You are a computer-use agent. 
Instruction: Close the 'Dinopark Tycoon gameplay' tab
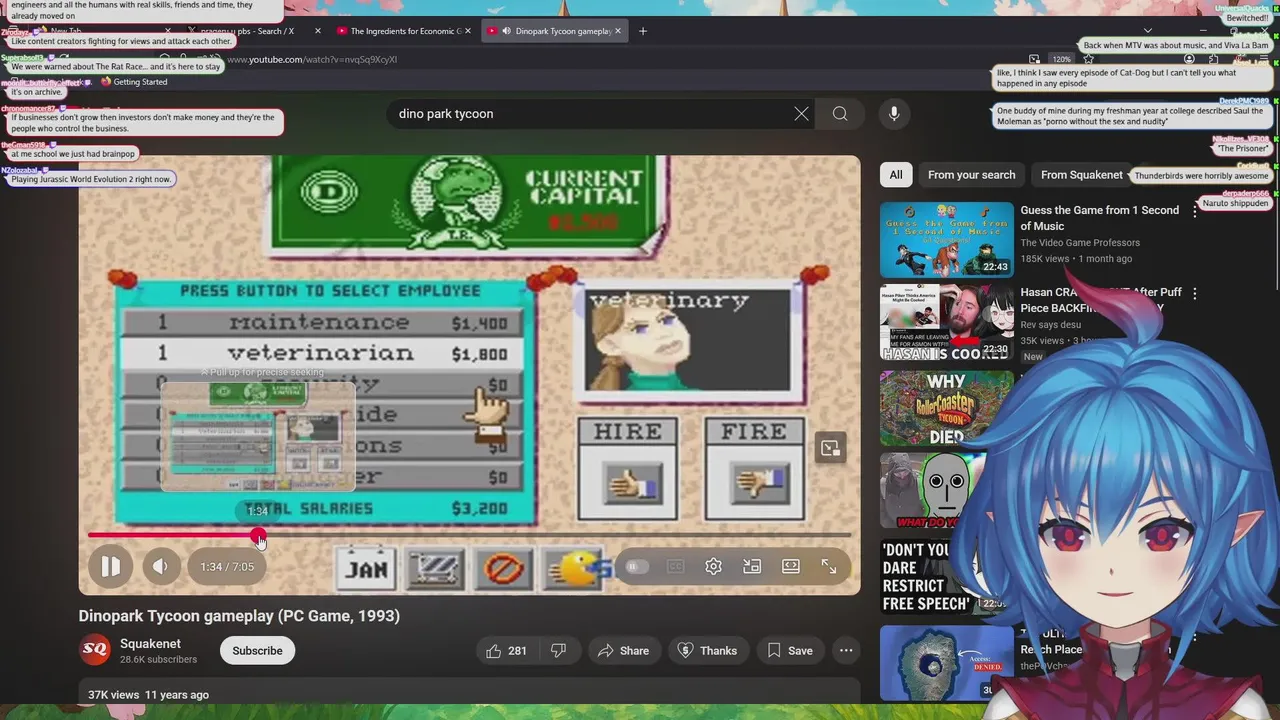click(x=618, y=31)
